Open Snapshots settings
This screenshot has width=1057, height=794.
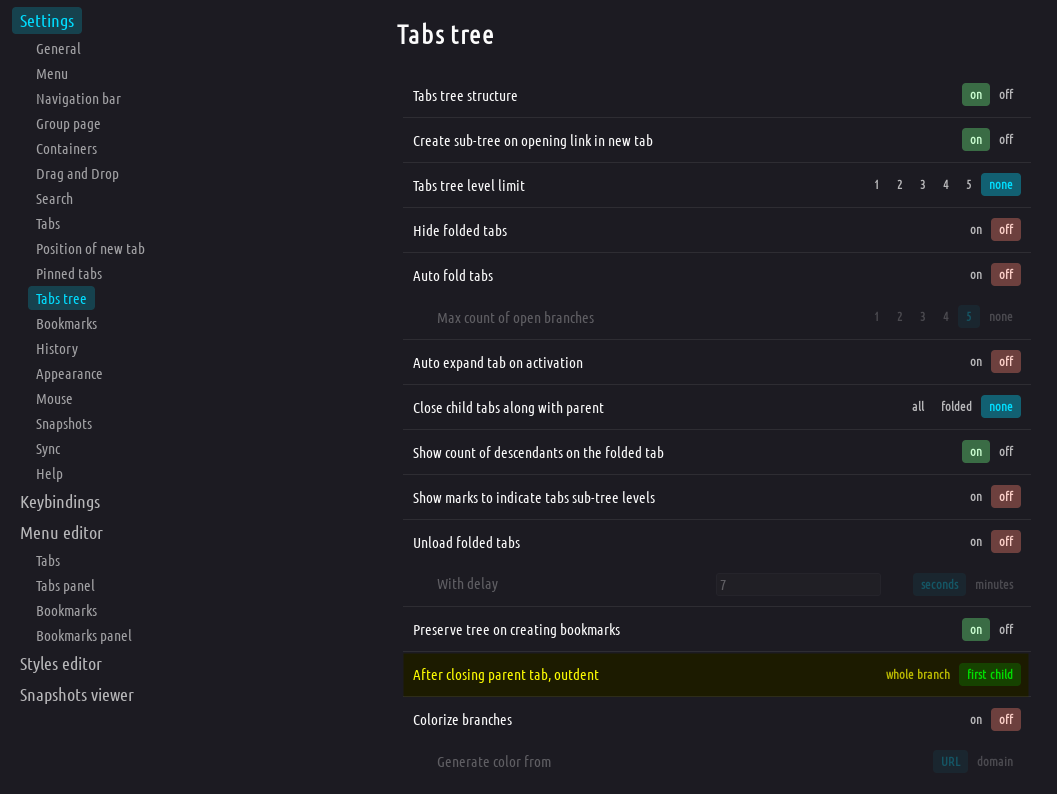pos(64,423)
